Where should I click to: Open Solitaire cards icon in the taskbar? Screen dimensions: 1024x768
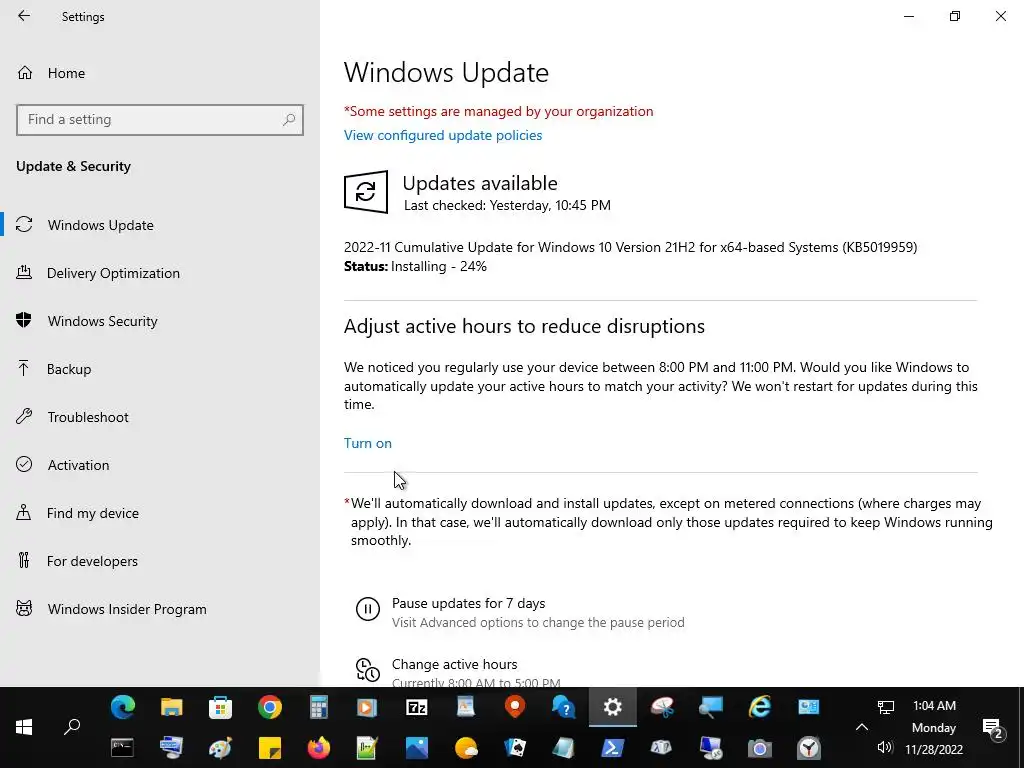tap(515, 748)
